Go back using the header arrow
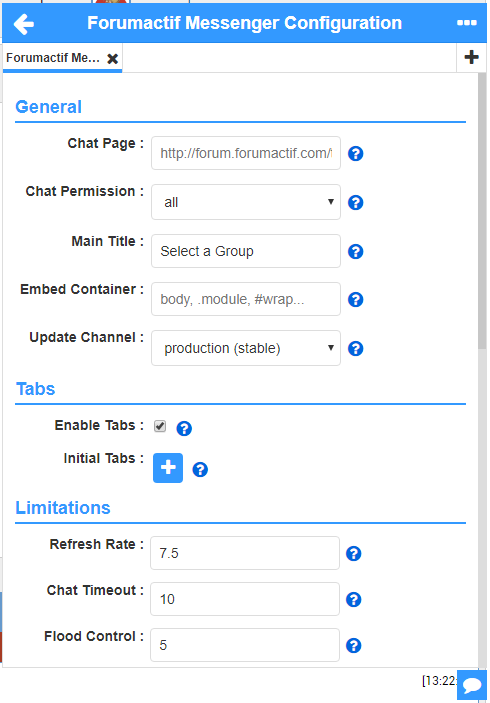Viewport: 490px width, 703px height. pos(24,24)
